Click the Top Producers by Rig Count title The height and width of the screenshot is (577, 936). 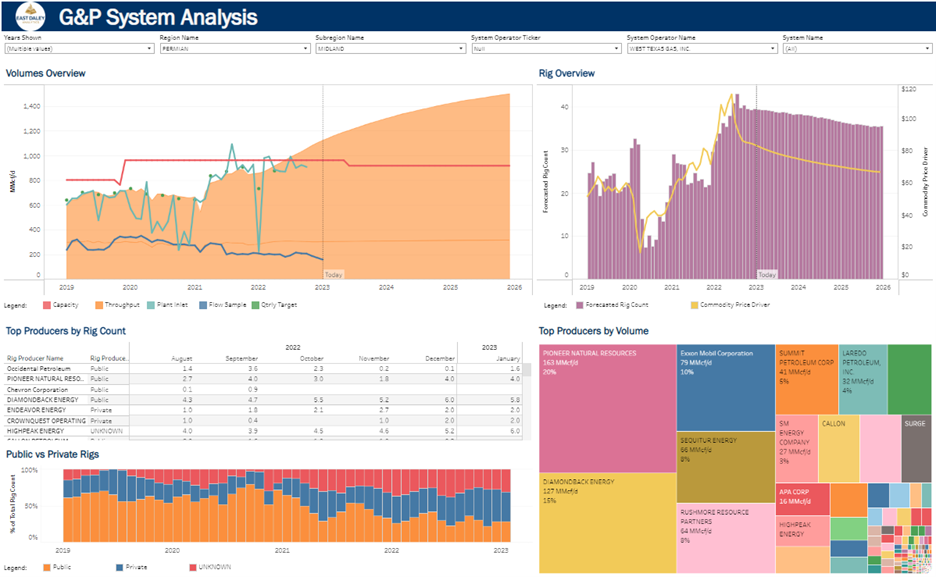(66, 331)
